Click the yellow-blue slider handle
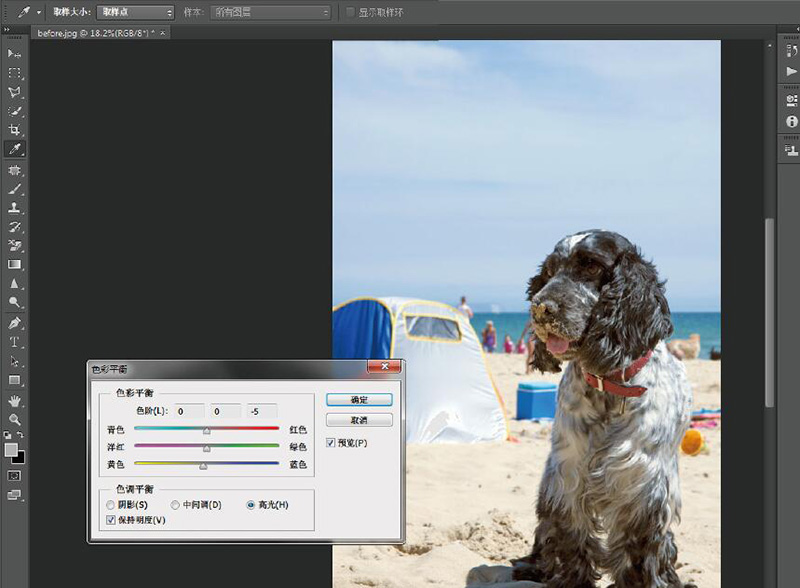 (x=203, y=466)
